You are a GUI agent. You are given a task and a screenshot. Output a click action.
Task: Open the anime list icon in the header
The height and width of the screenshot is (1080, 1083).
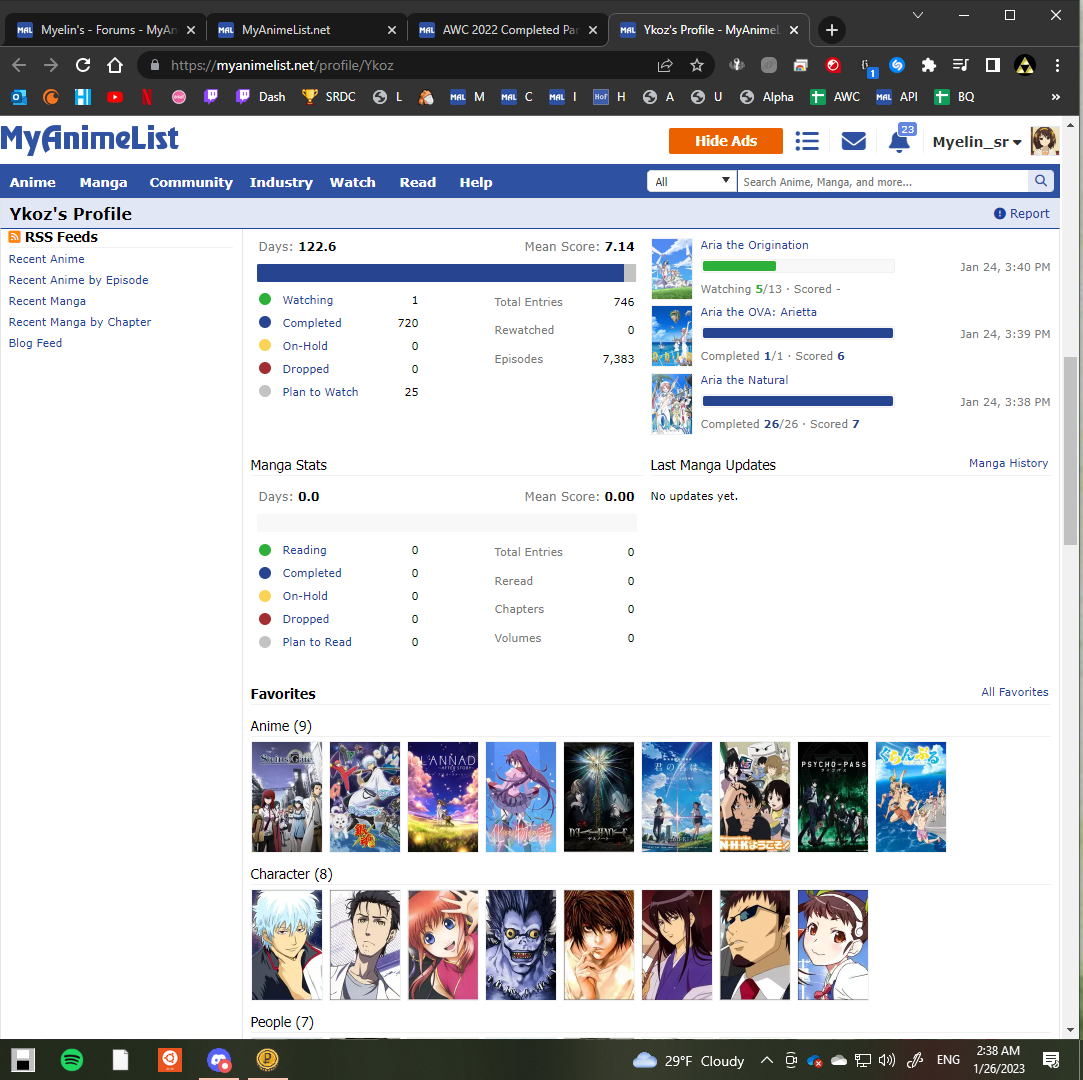(x=806, y=142)
